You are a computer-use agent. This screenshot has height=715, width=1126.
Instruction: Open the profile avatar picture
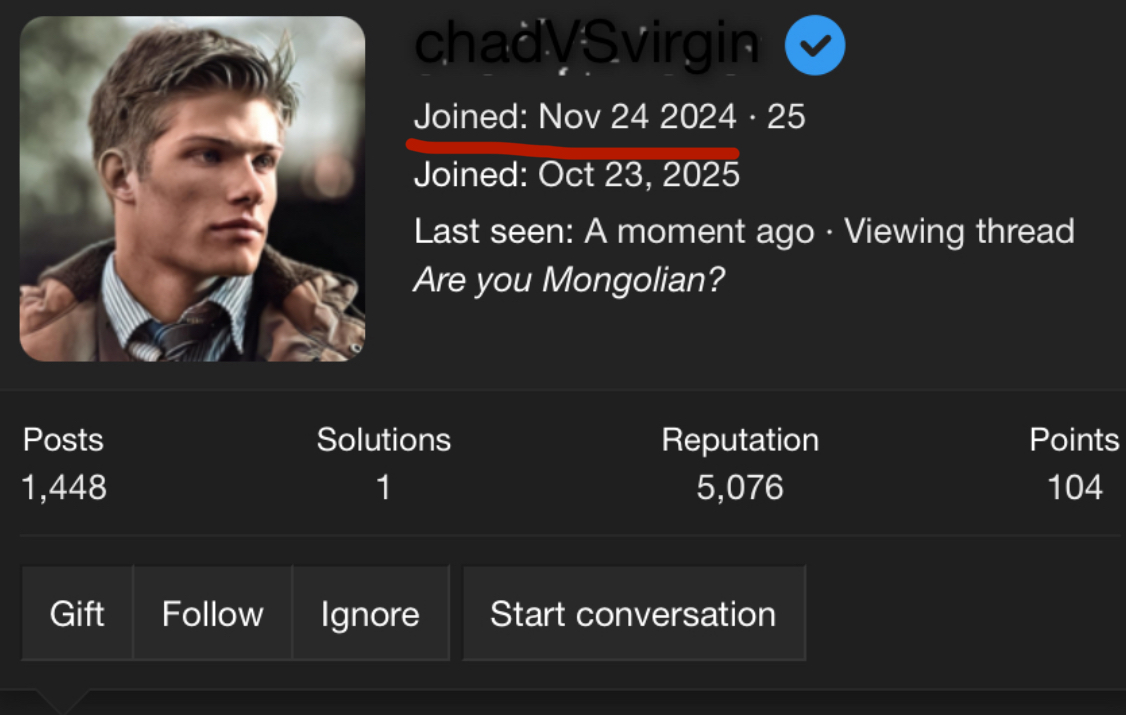(192, 188)
